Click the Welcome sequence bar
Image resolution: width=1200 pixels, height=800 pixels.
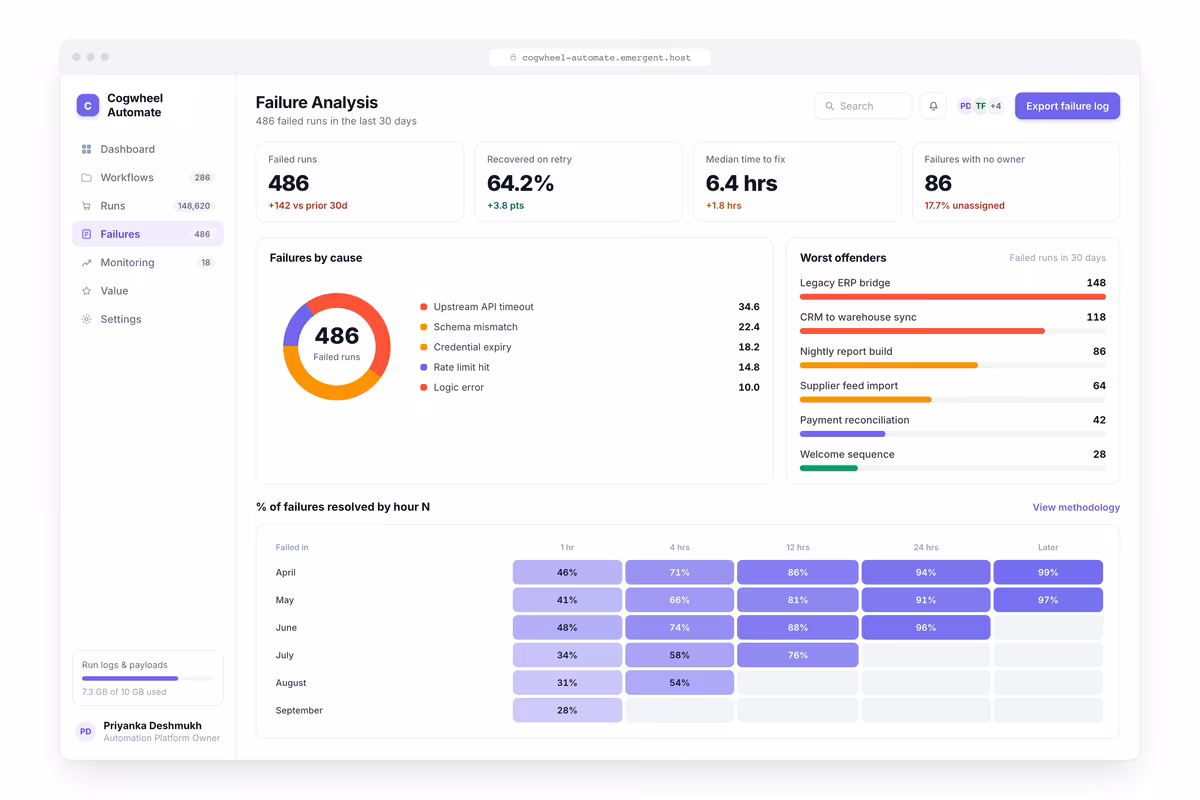pyautogui.click(x=829, y=468)
